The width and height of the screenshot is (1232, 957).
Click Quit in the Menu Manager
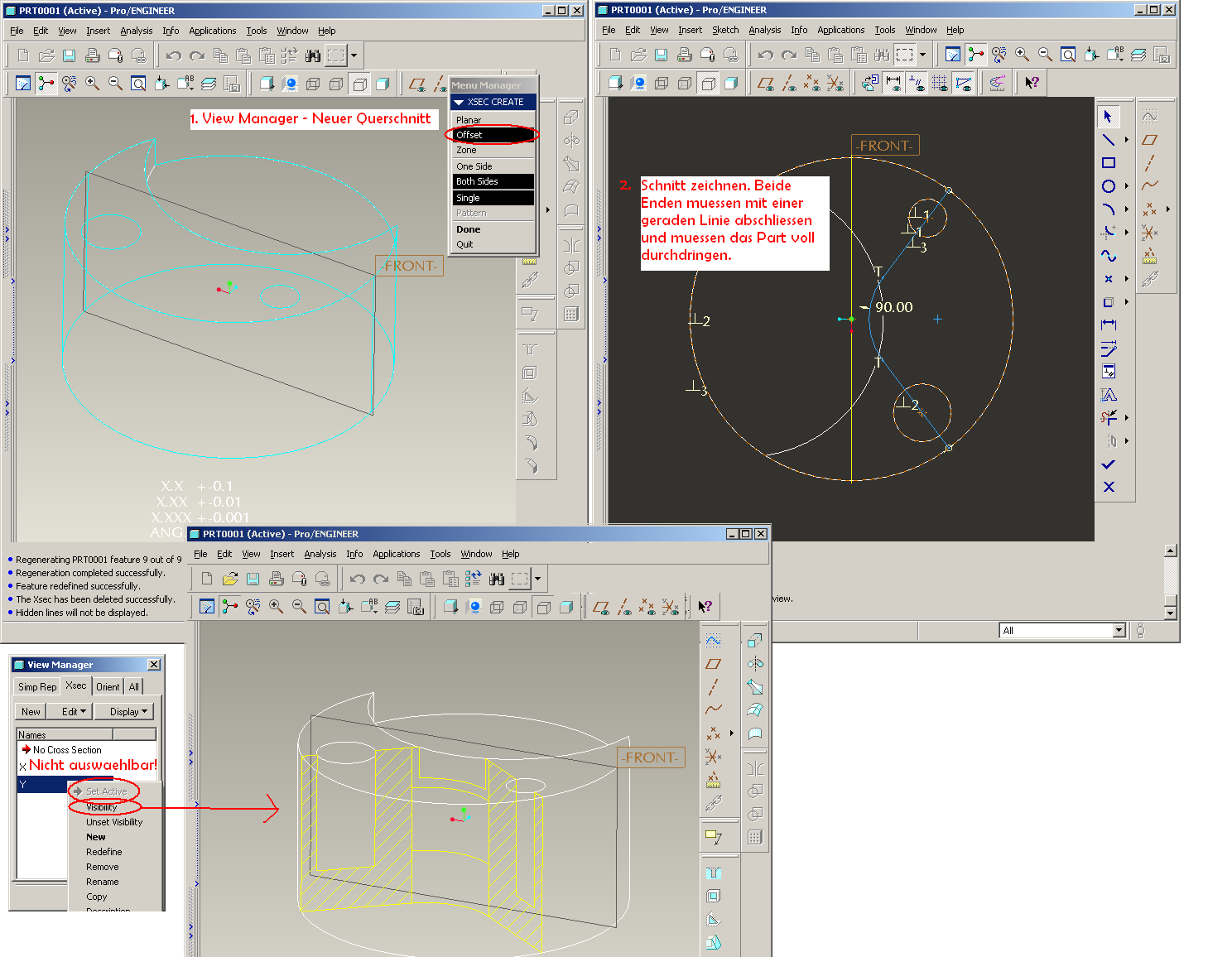[464, 244]
